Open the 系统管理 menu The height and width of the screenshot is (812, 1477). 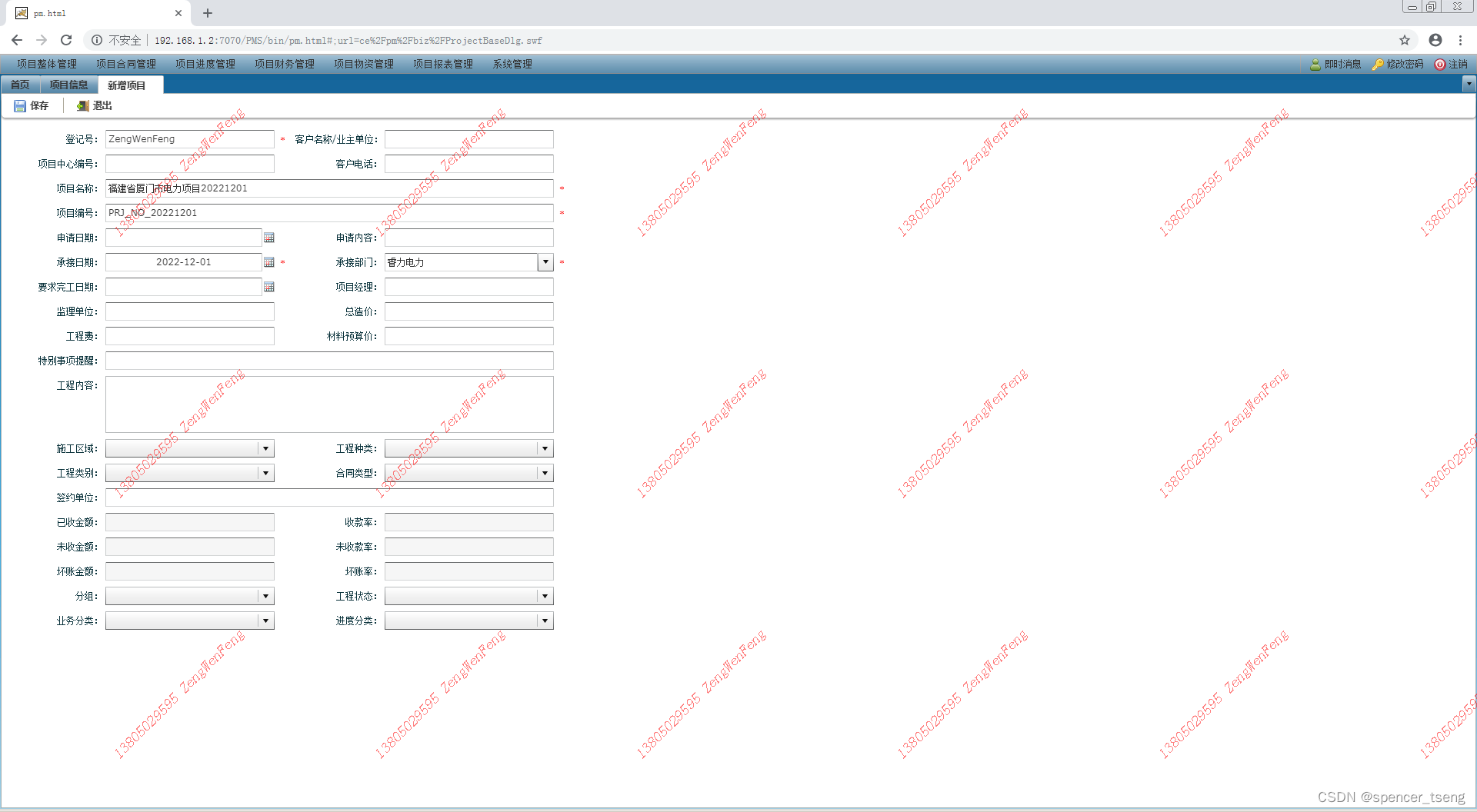(x=512, y=65)
